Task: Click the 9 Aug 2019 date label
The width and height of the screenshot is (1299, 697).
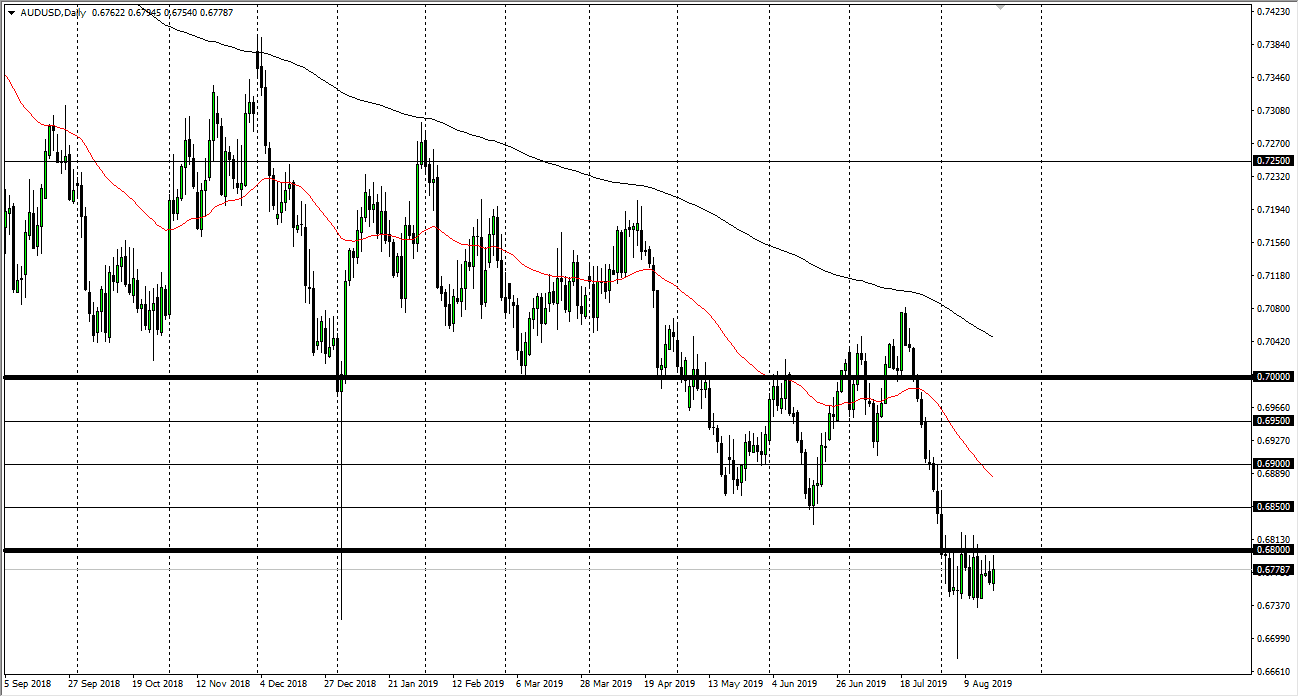Action: click(x=988, y=684)
